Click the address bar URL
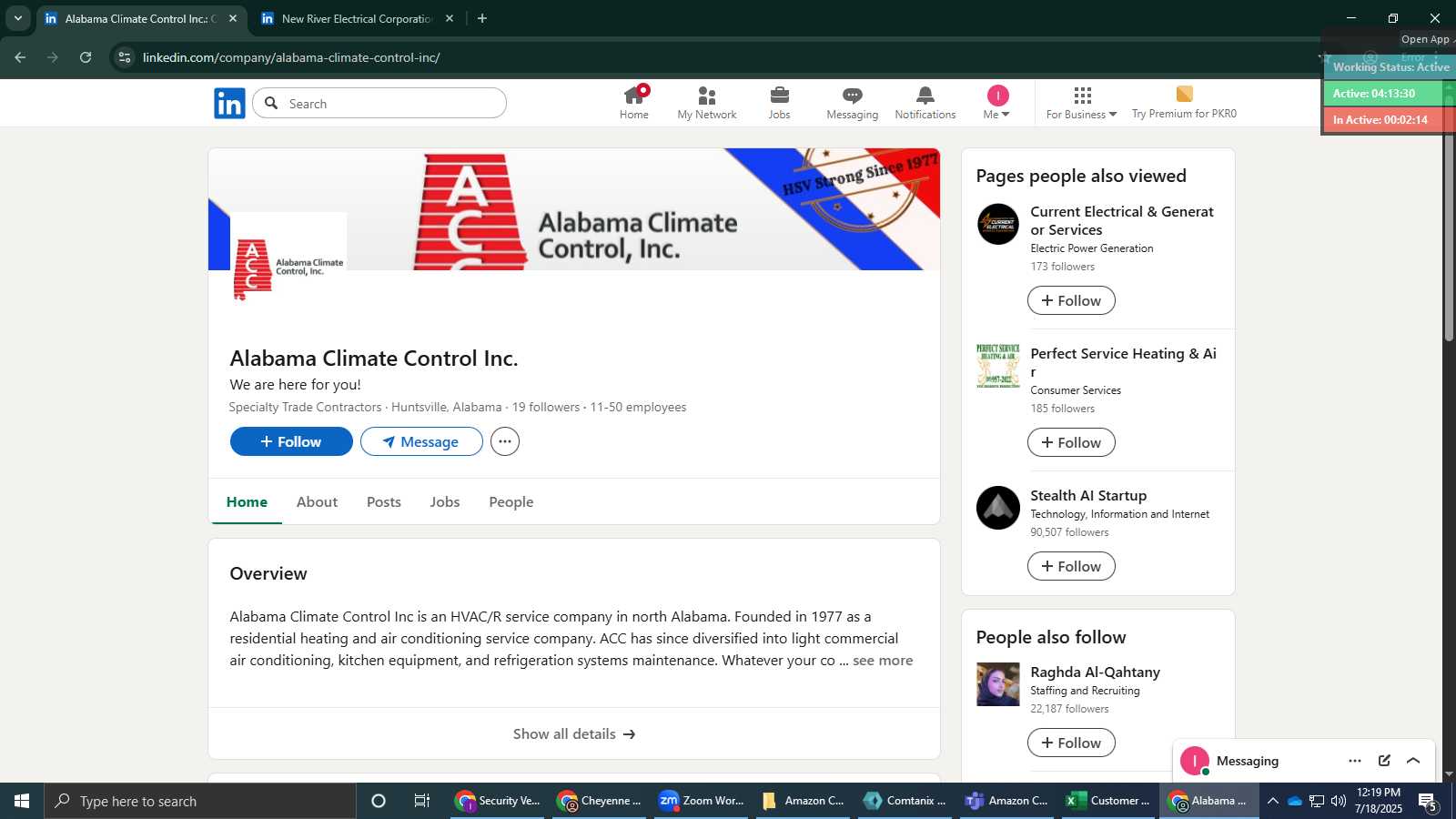Viewport: 1456px width, 819px height. click(x=291, y=57)
